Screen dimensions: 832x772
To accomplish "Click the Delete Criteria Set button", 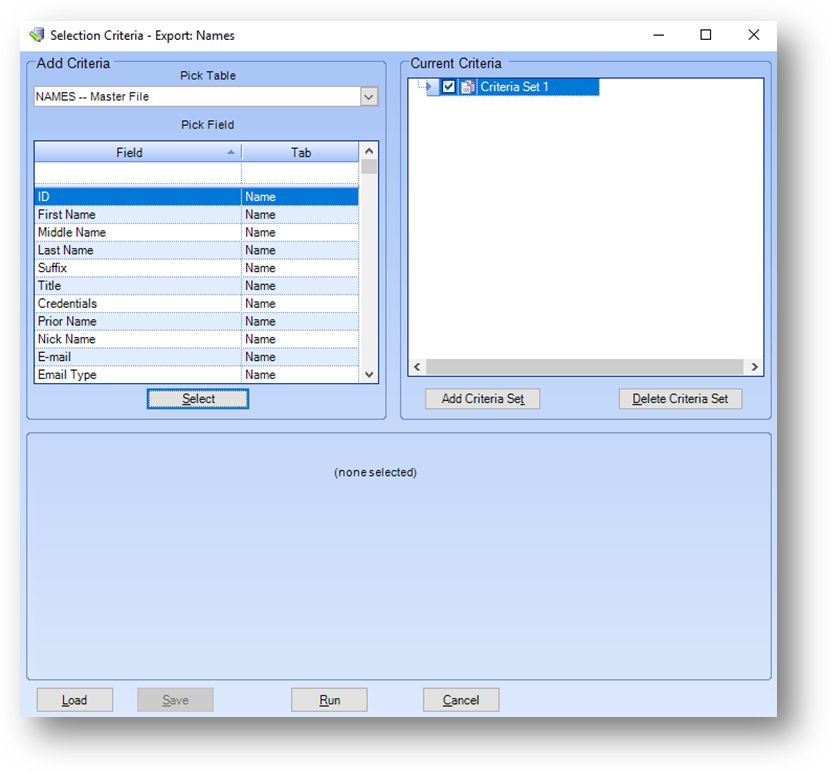I will pyautogui.click(x=680, y=399).
